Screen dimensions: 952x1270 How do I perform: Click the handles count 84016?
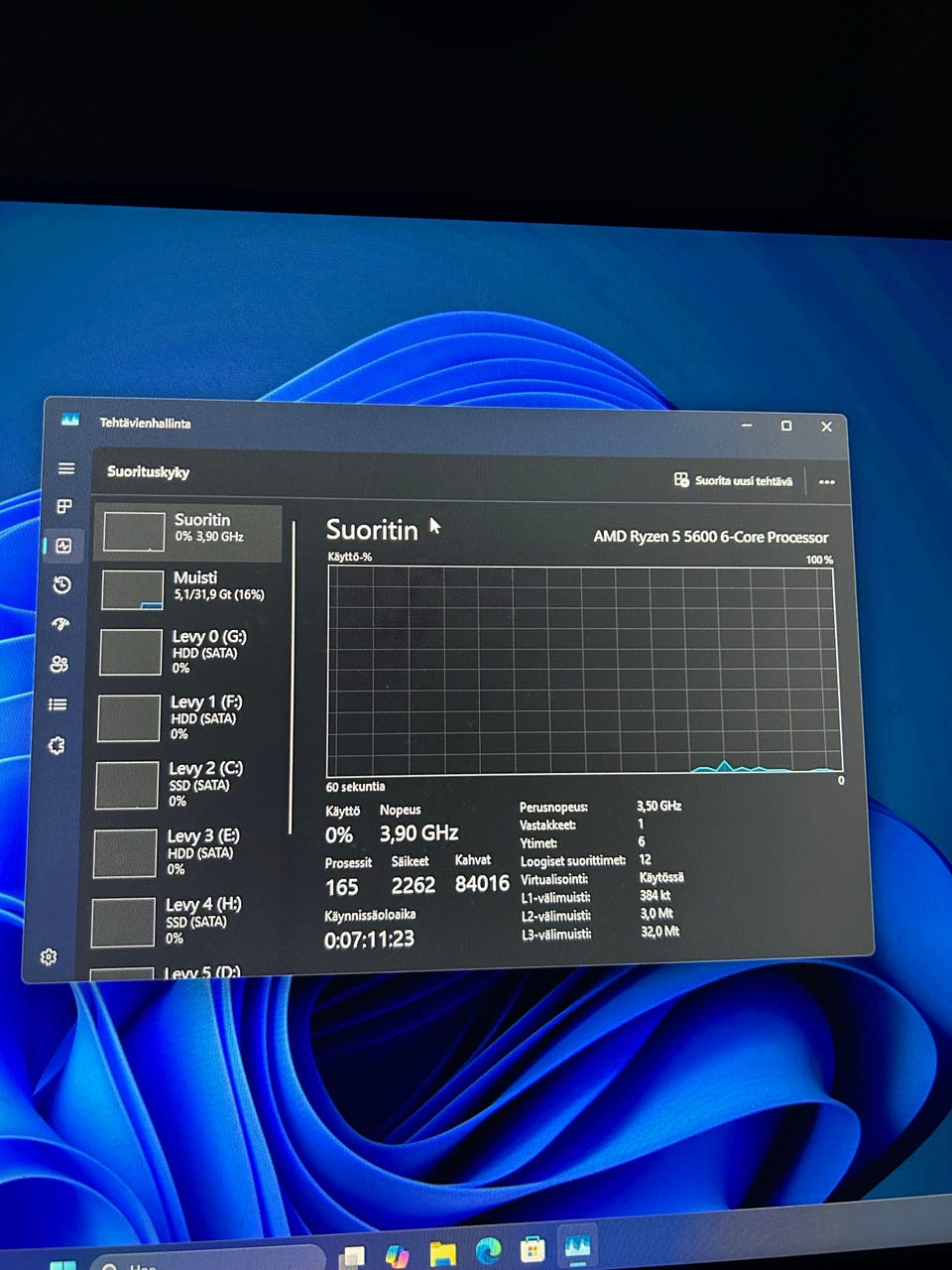tap(482, 883)
